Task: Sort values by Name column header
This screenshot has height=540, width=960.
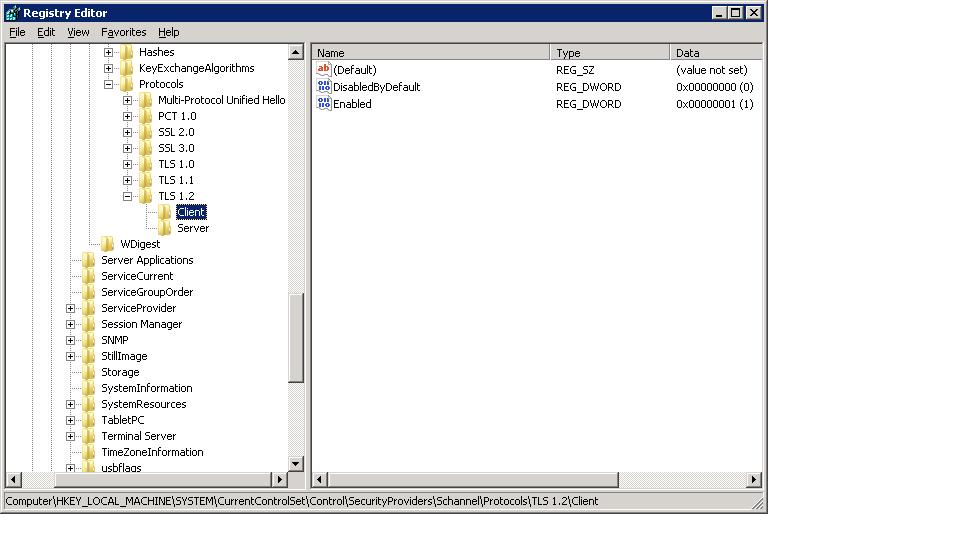Action: (x=430, y=52)
